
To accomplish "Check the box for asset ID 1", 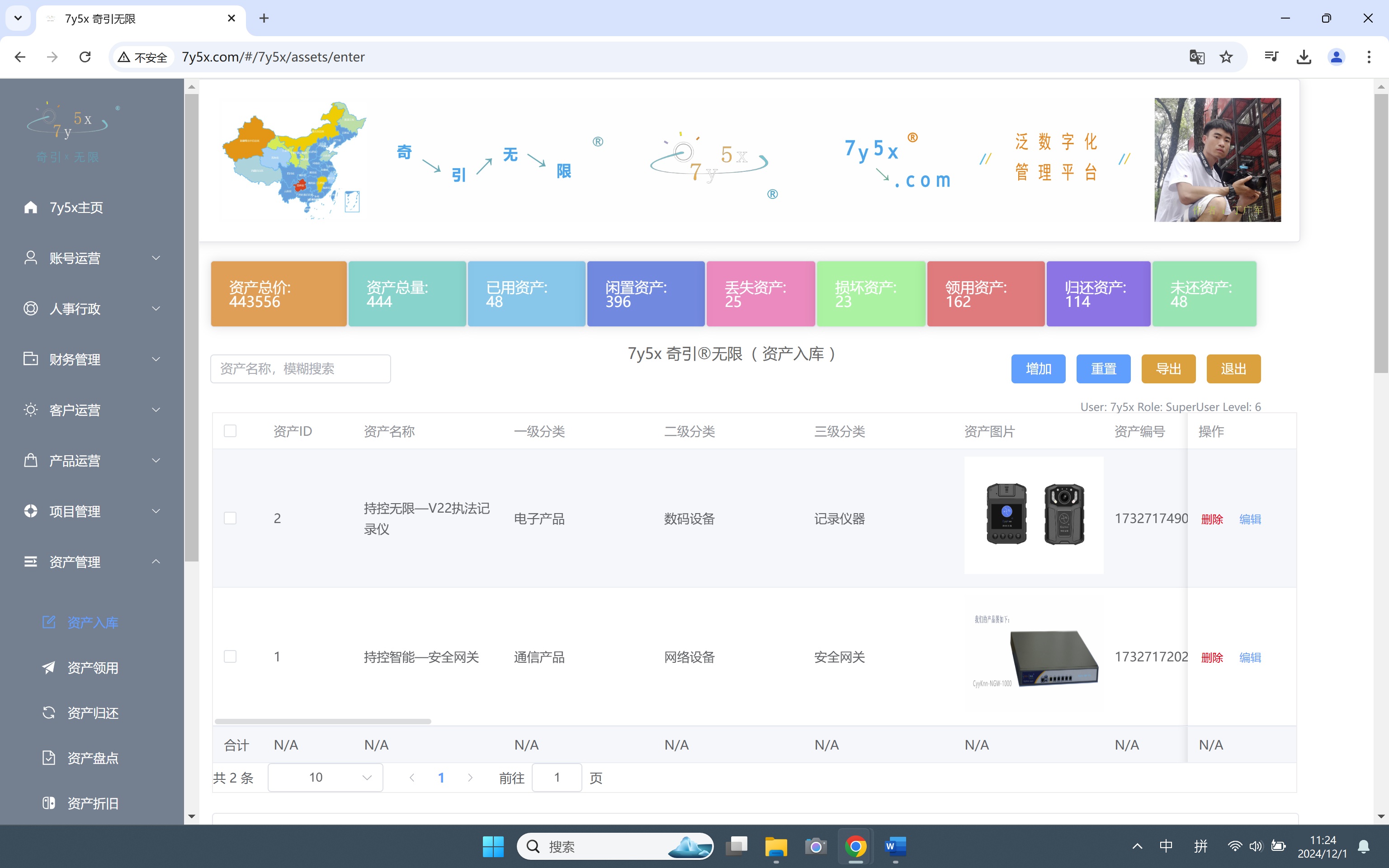I will 230,657.
